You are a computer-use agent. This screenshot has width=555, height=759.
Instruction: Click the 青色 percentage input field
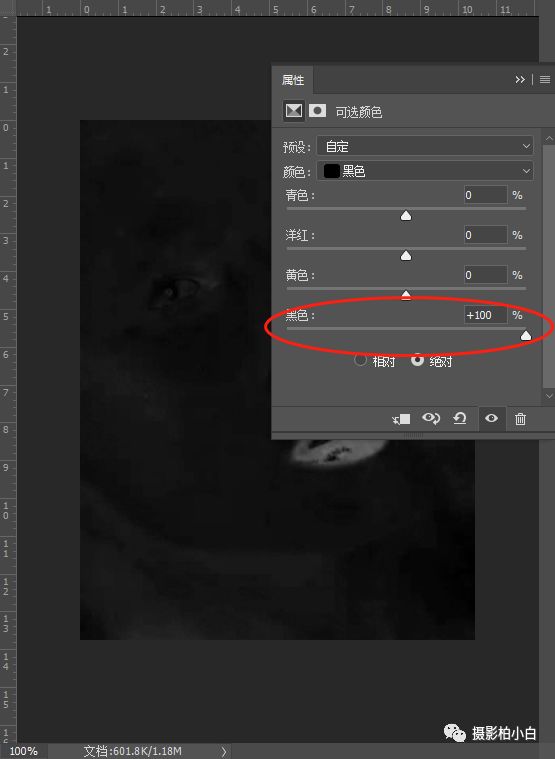(485, 195)
